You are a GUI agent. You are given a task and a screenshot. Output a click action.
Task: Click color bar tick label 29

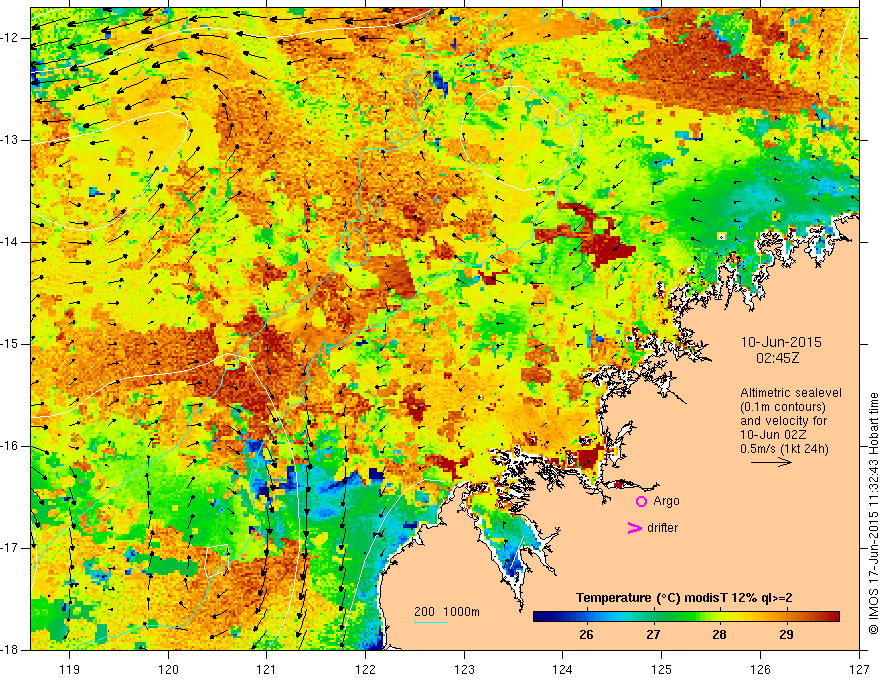pos(786,635)
